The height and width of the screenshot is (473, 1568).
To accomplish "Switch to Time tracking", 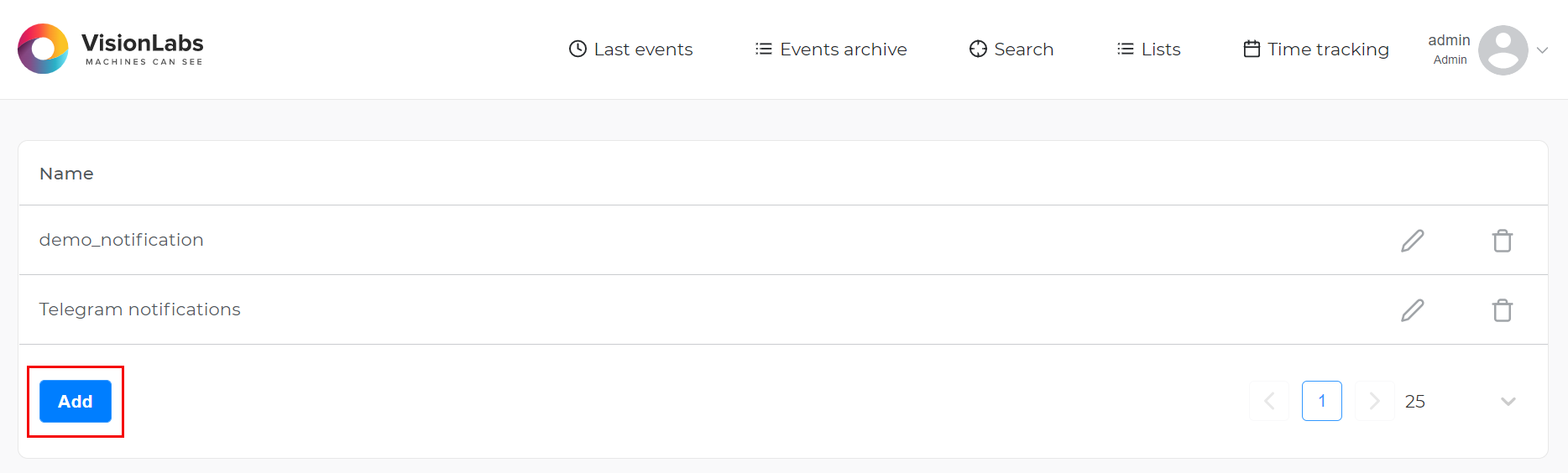I will point(1316,49).
